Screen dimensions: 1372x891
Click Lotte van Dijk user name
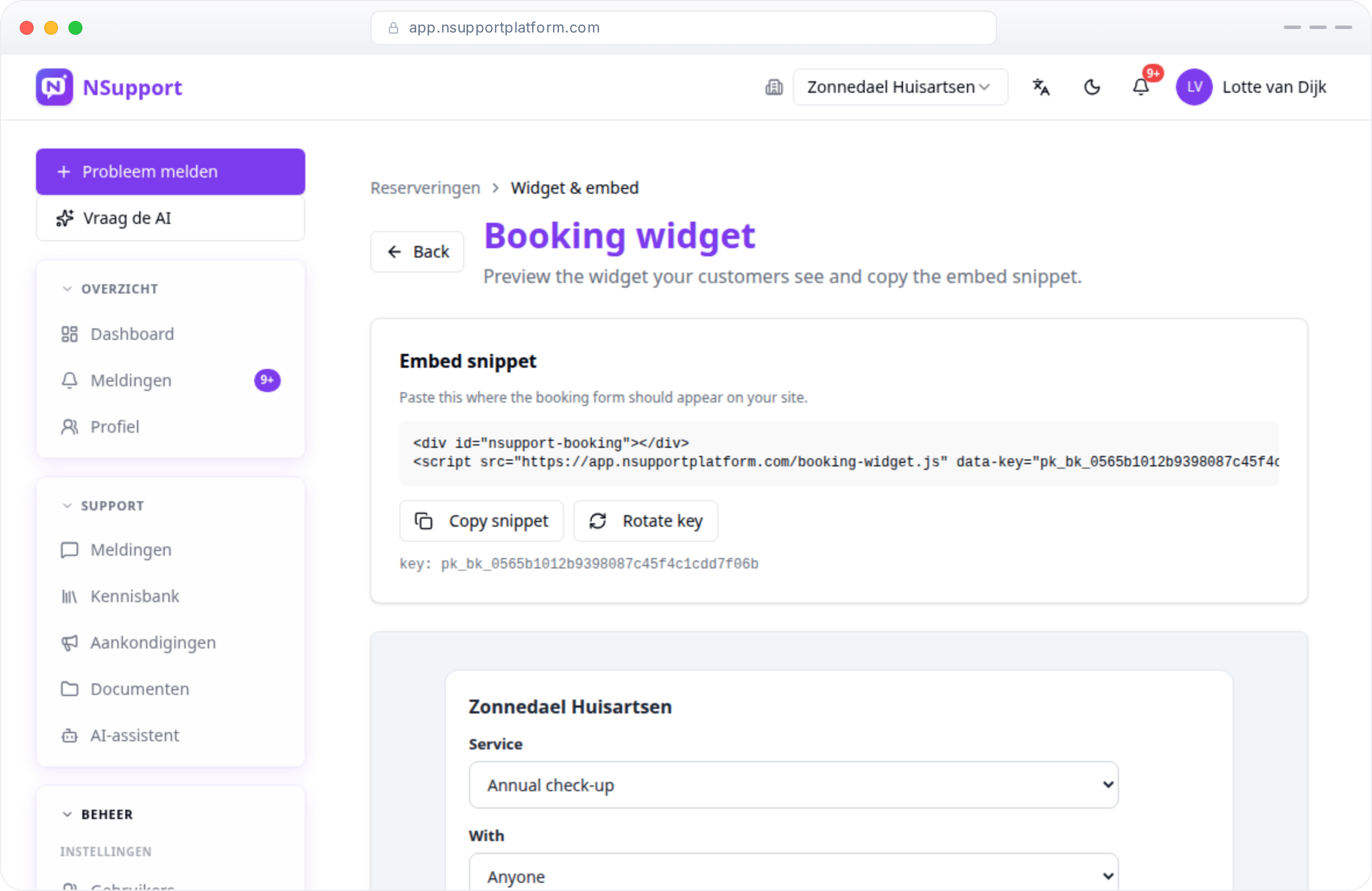point(1274,87)
